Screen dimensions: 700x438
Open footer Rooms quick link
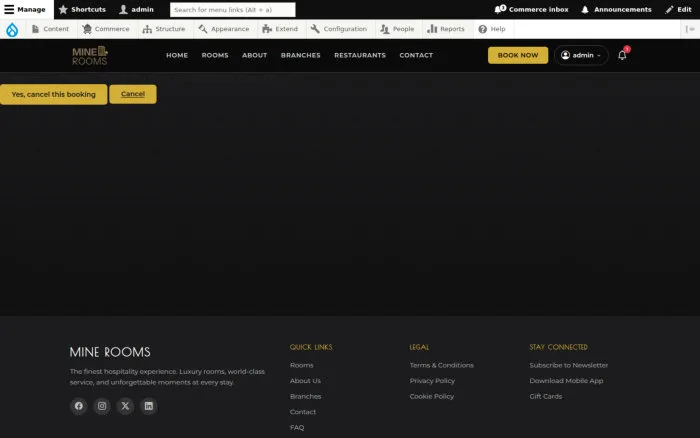pos(302,365)
